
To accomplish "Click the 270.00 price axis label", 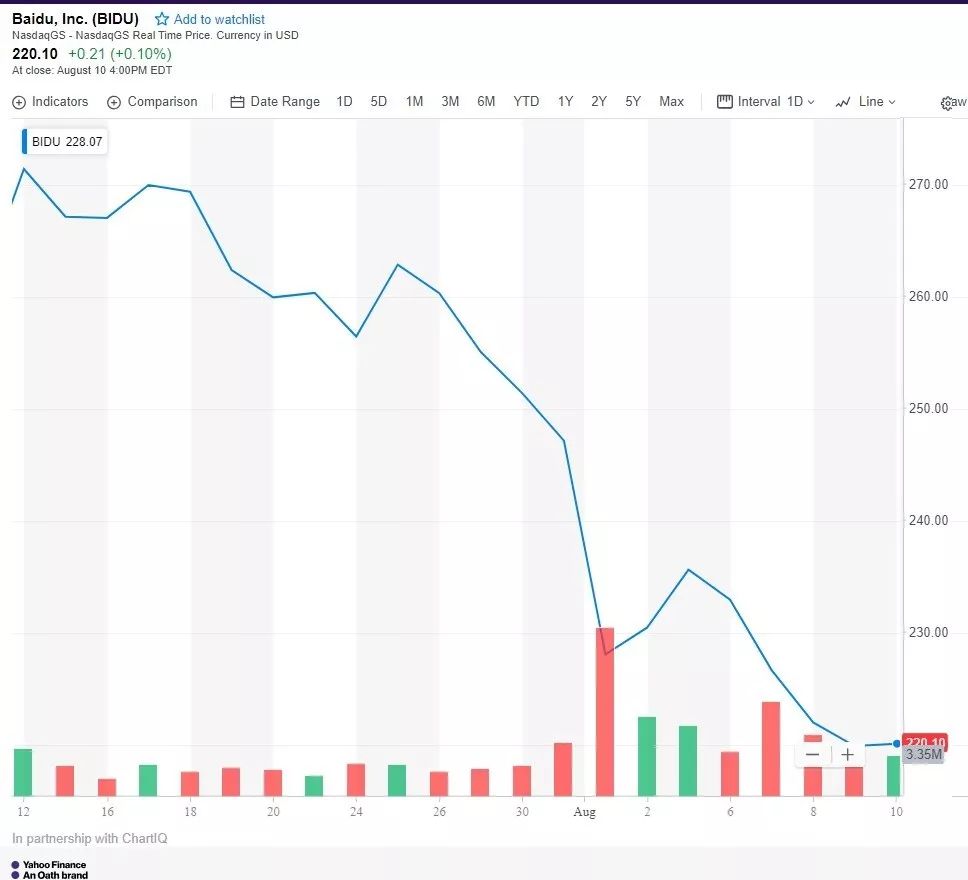I will pos(928,184).
